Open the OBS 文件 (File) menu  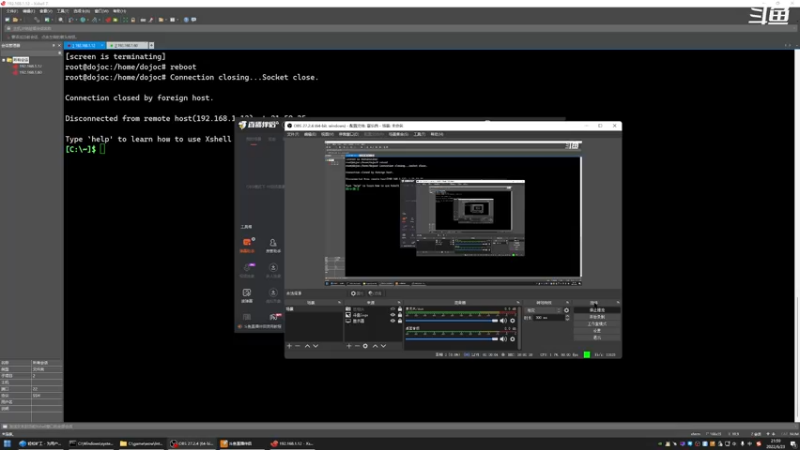coord(292,134)
